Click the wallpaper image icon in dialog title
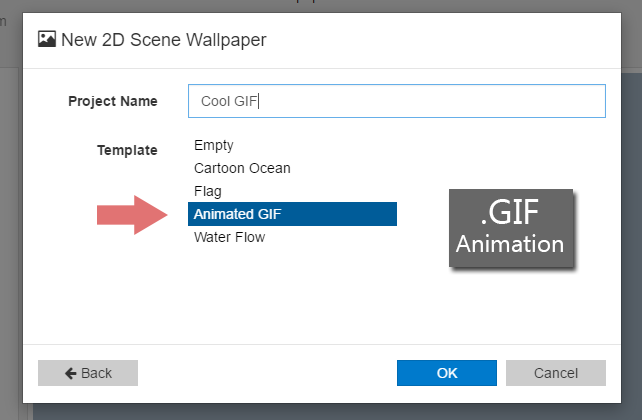The height and width of the screenshot is (420, 642). pos(47,40)
